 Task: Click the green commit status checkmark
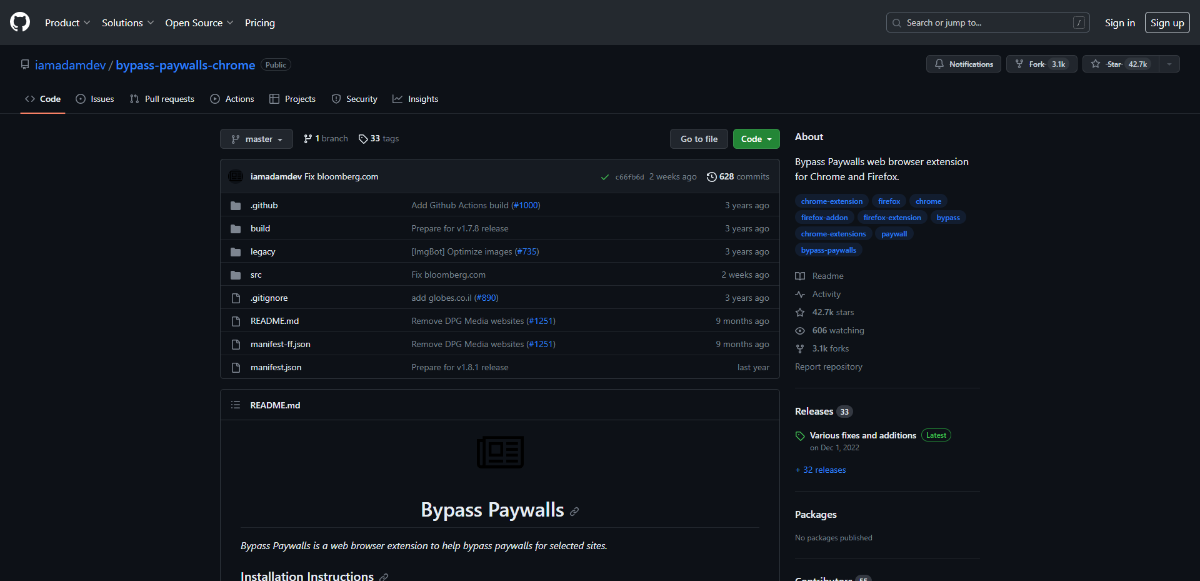(605, 177)
